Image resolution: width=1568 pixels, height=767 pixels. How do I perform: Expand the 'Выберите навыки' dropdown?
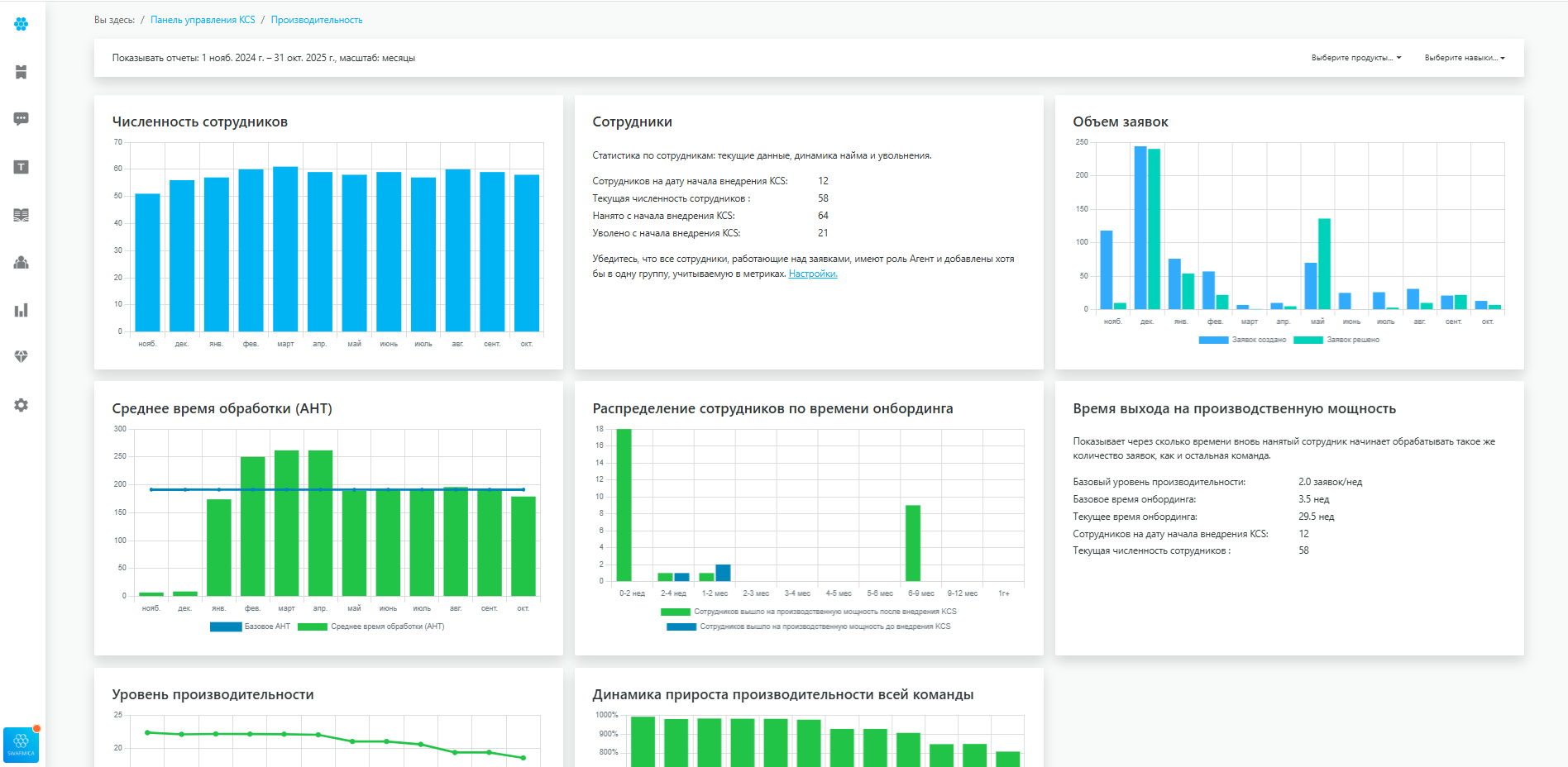[x=1464, y=58]
